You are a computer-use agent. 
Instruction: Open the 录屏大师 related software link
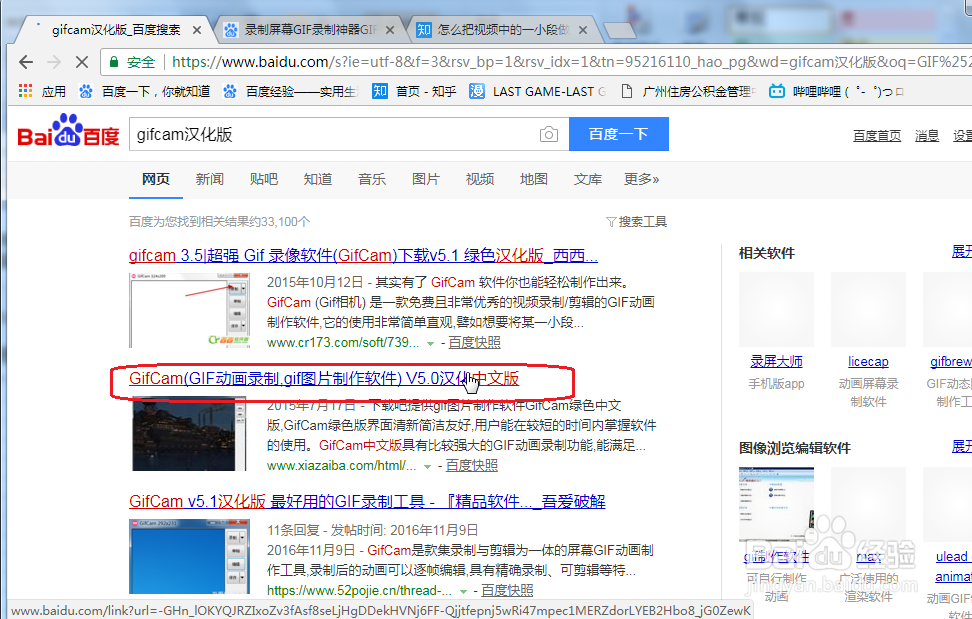point(776,361)
